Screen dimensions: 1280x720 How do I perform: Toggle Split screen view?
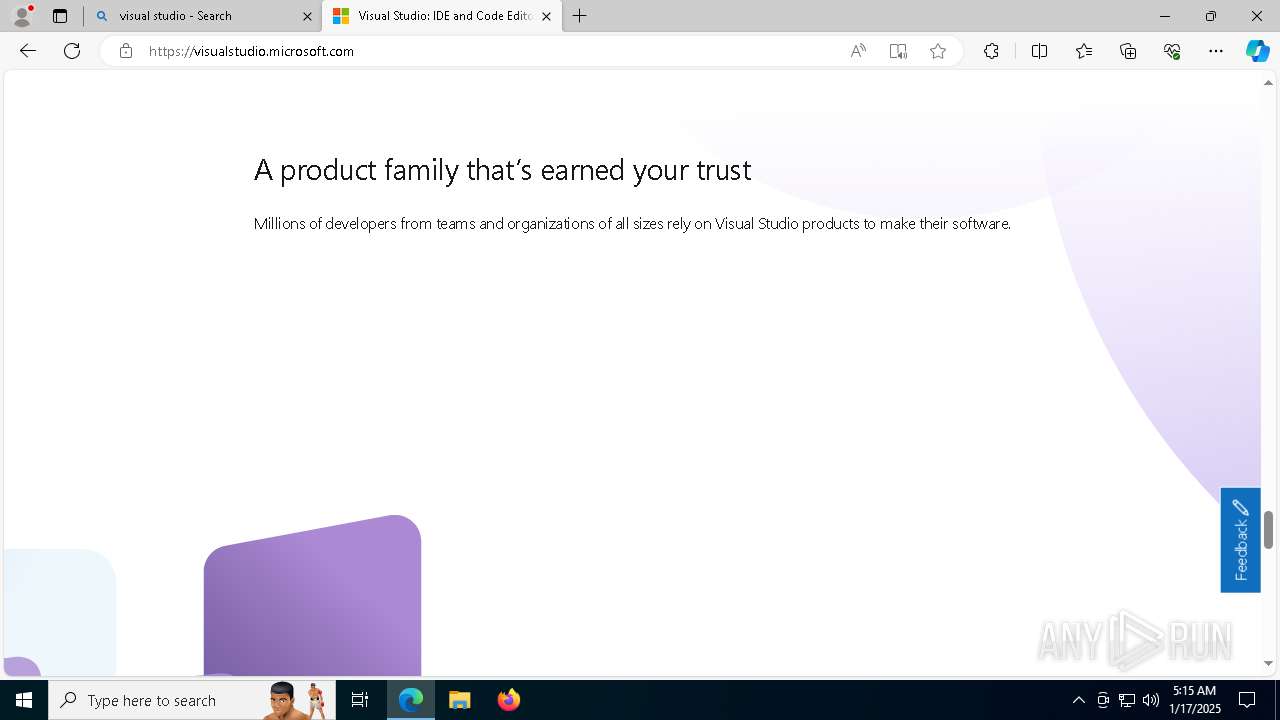(x=1039, y=51)
